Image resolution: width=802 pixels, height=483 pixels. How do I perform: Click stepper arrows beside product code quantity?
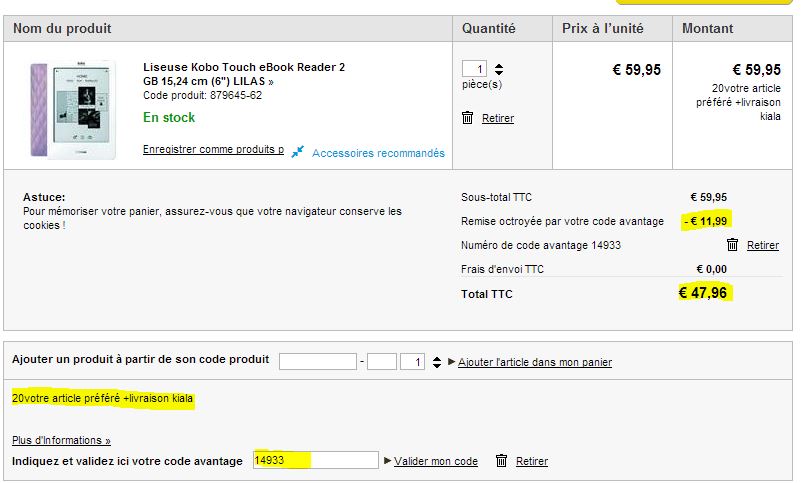[434, 362]
